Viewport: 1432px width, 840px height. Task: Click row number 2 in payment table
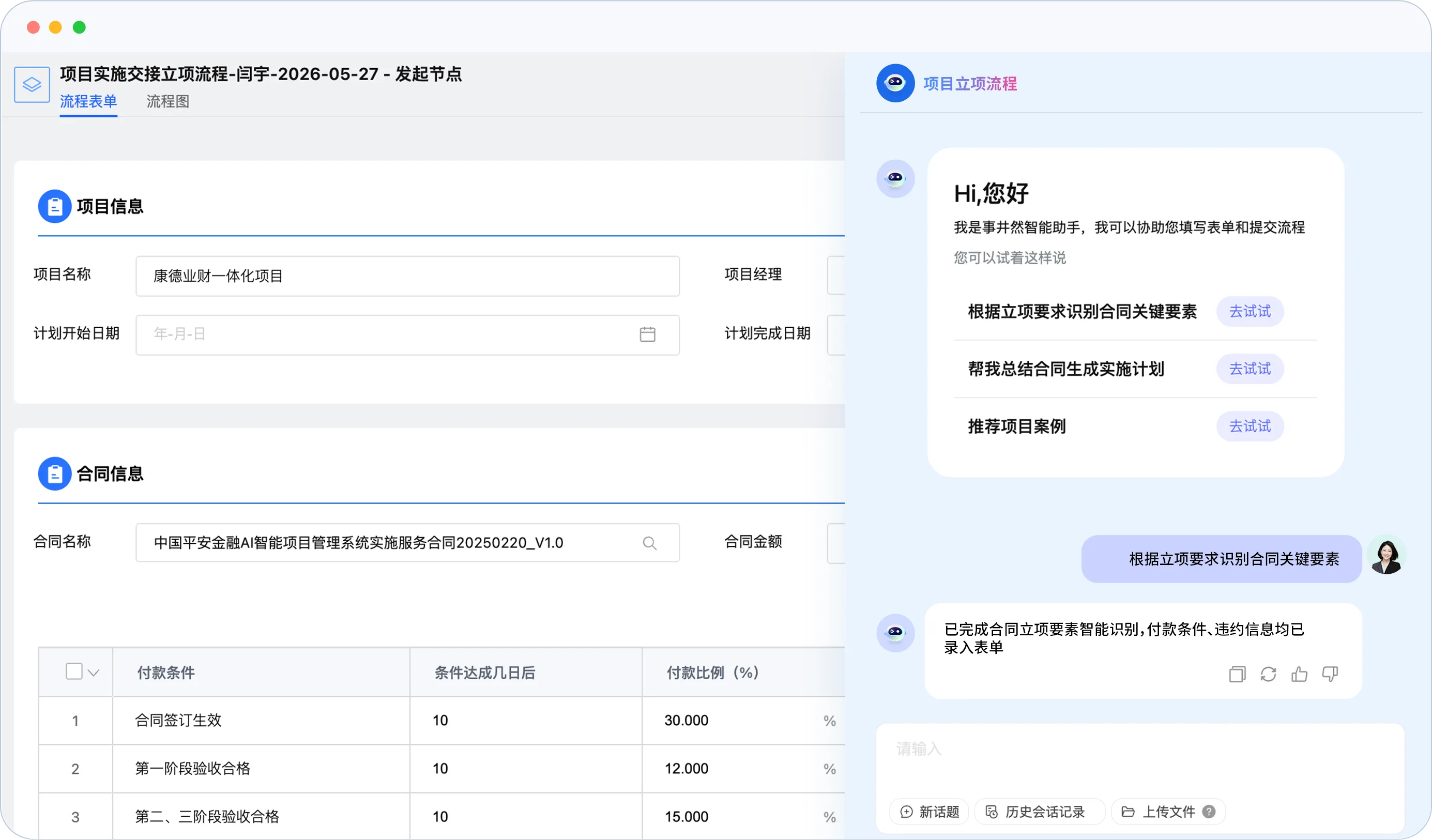pos(75,770)
